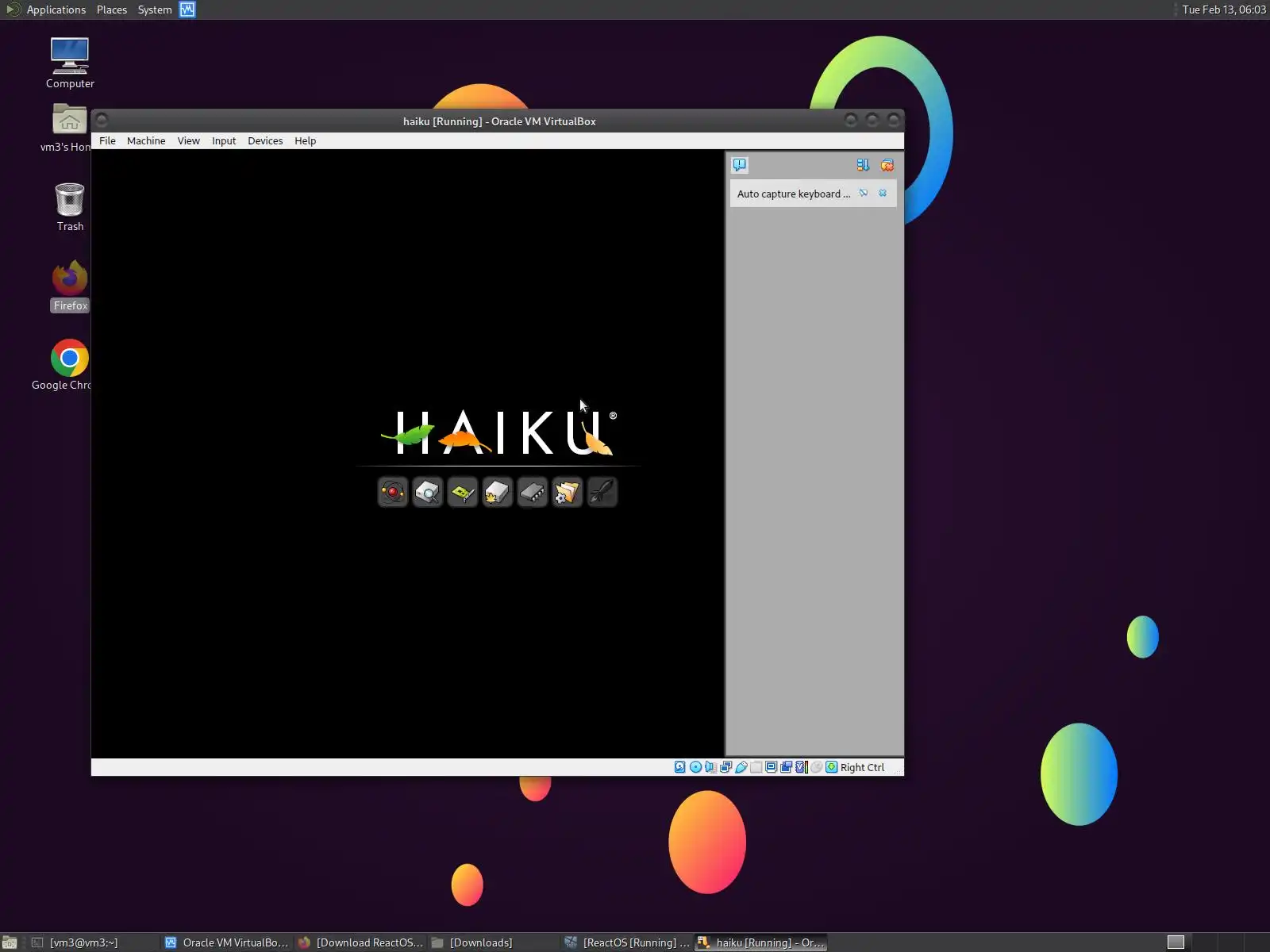Click the system monitor icon in top panel

click(x=187, y=10)
